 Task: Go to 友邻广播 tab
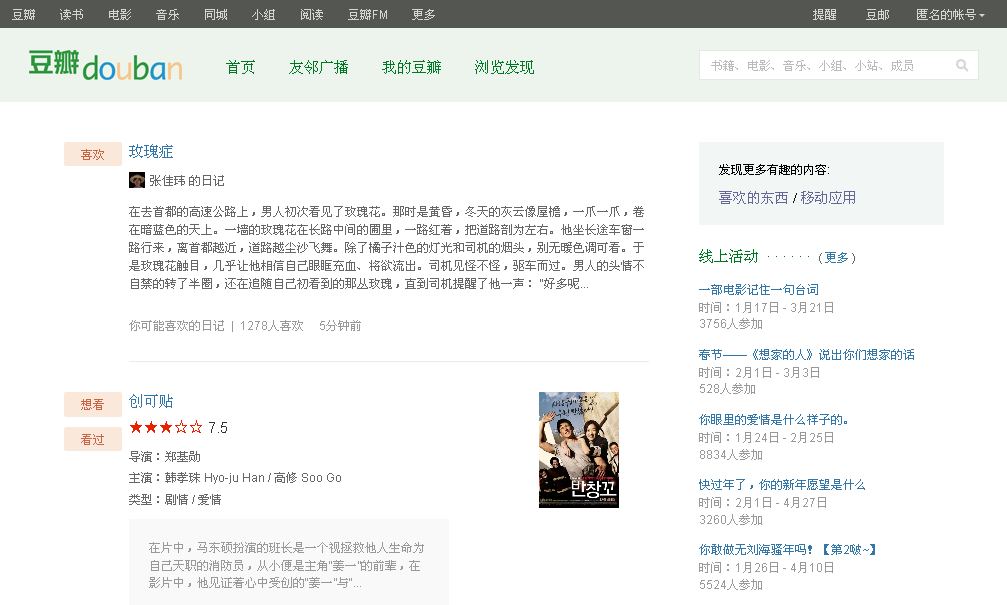coord(318,67)
